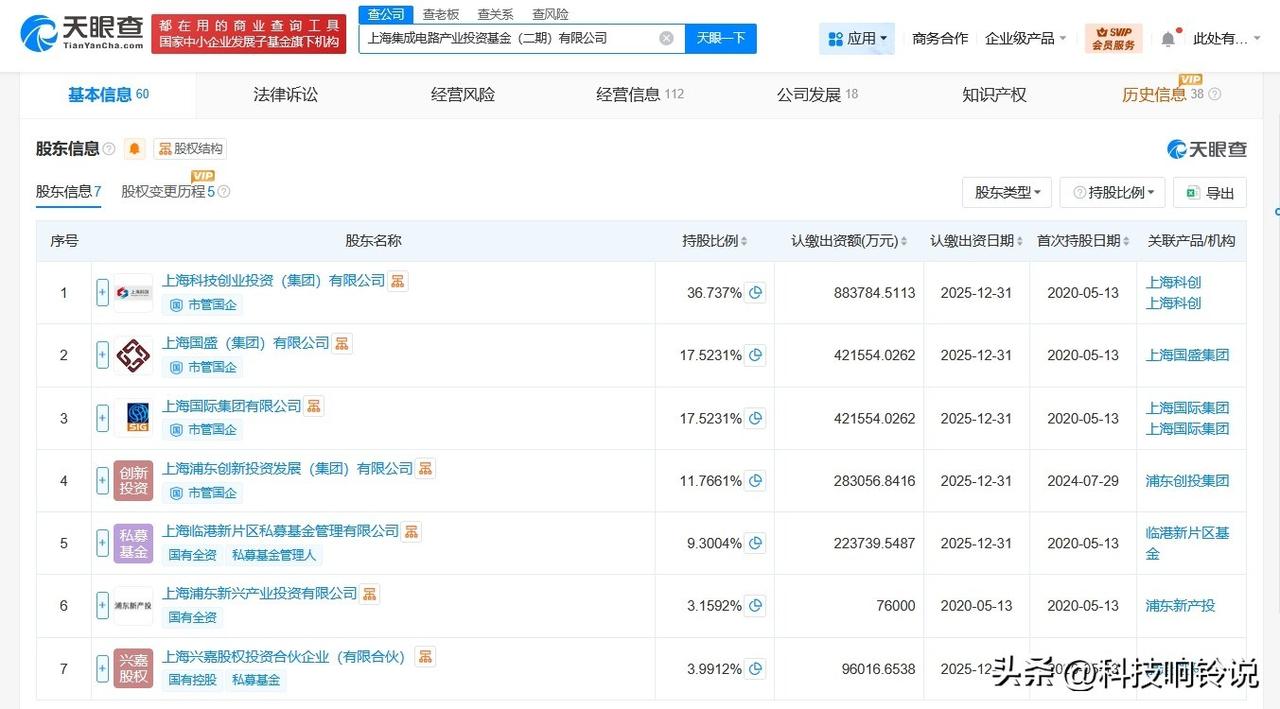
Task: Clear search box with the X icon
Action: point(666,39)
